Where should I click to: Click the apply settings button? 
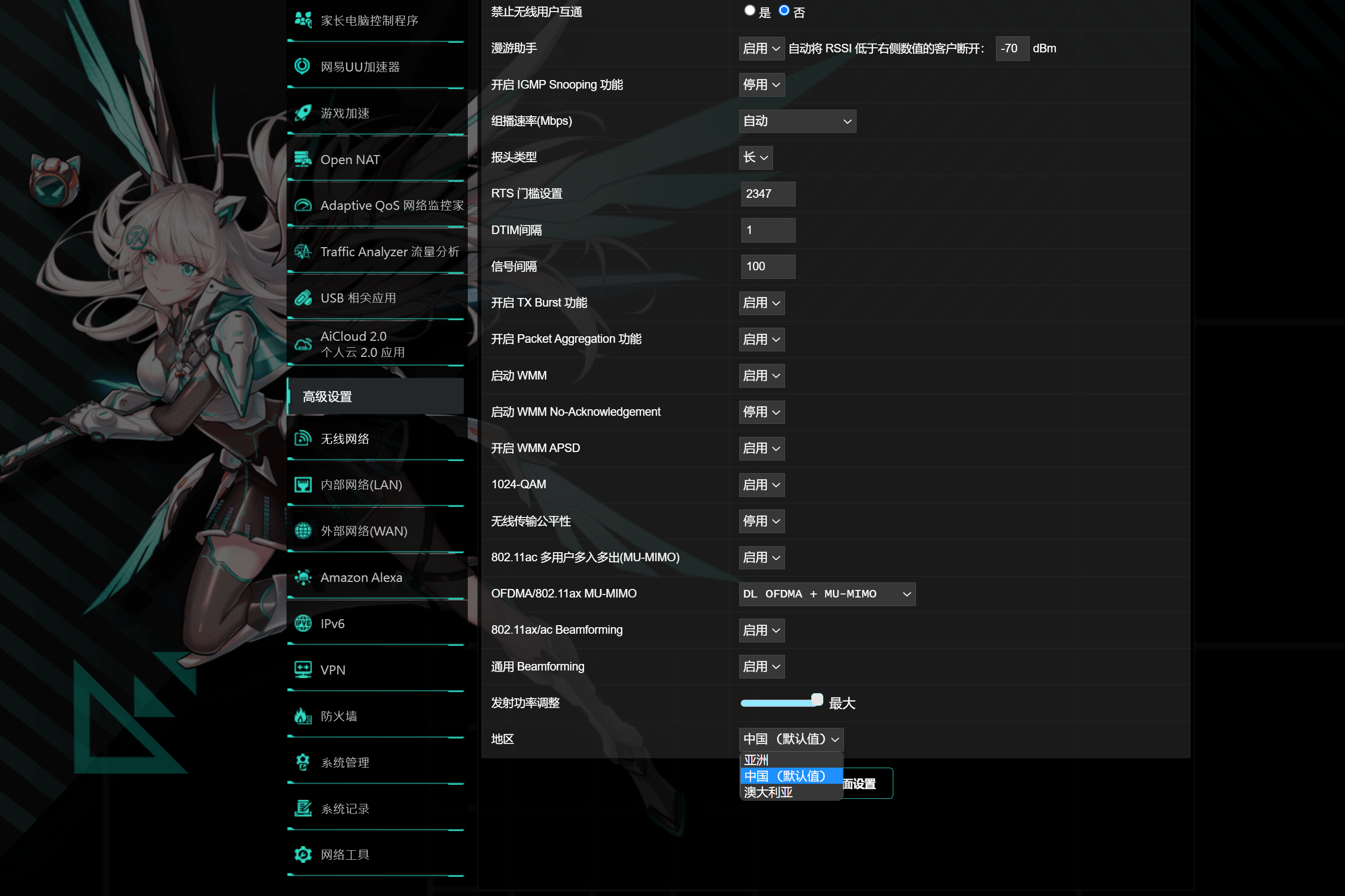point(867,783)
